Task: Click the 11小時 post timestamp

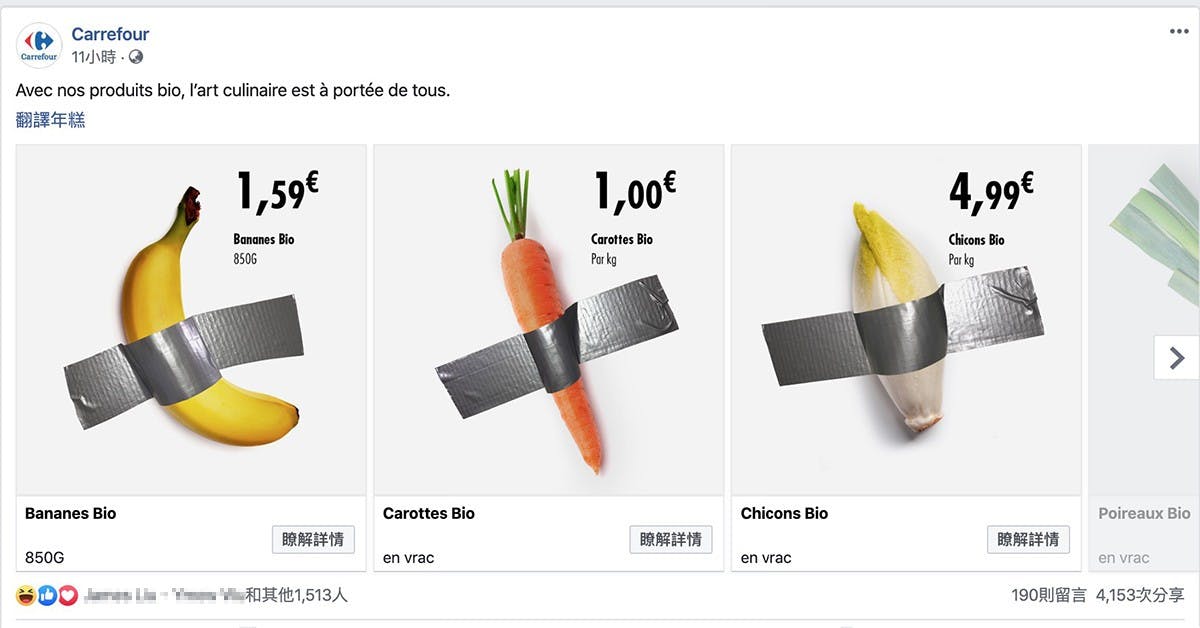Action: (x=93, y=57)
